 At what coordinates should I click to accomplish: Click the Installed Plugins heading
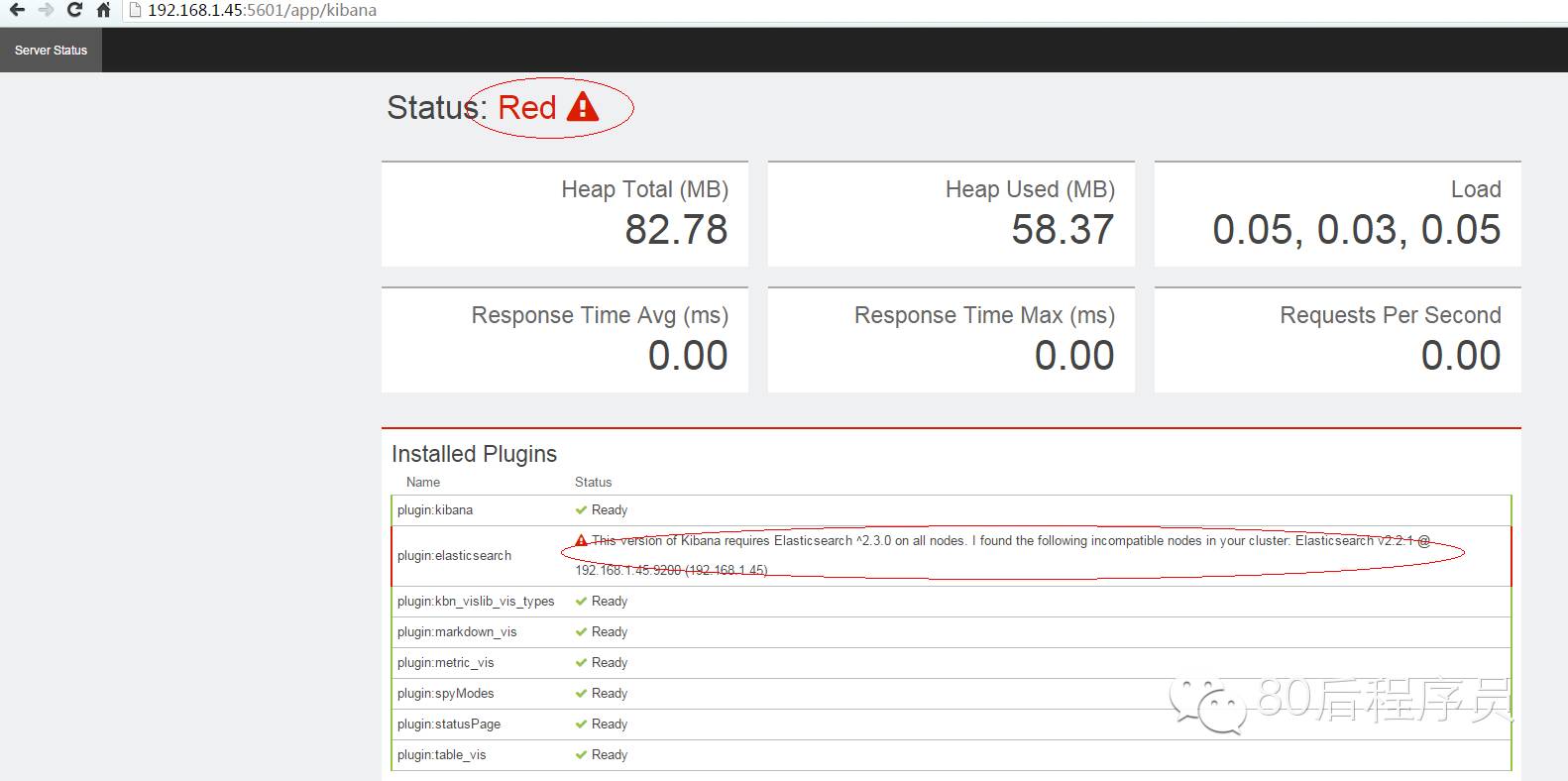coord(474,454)
